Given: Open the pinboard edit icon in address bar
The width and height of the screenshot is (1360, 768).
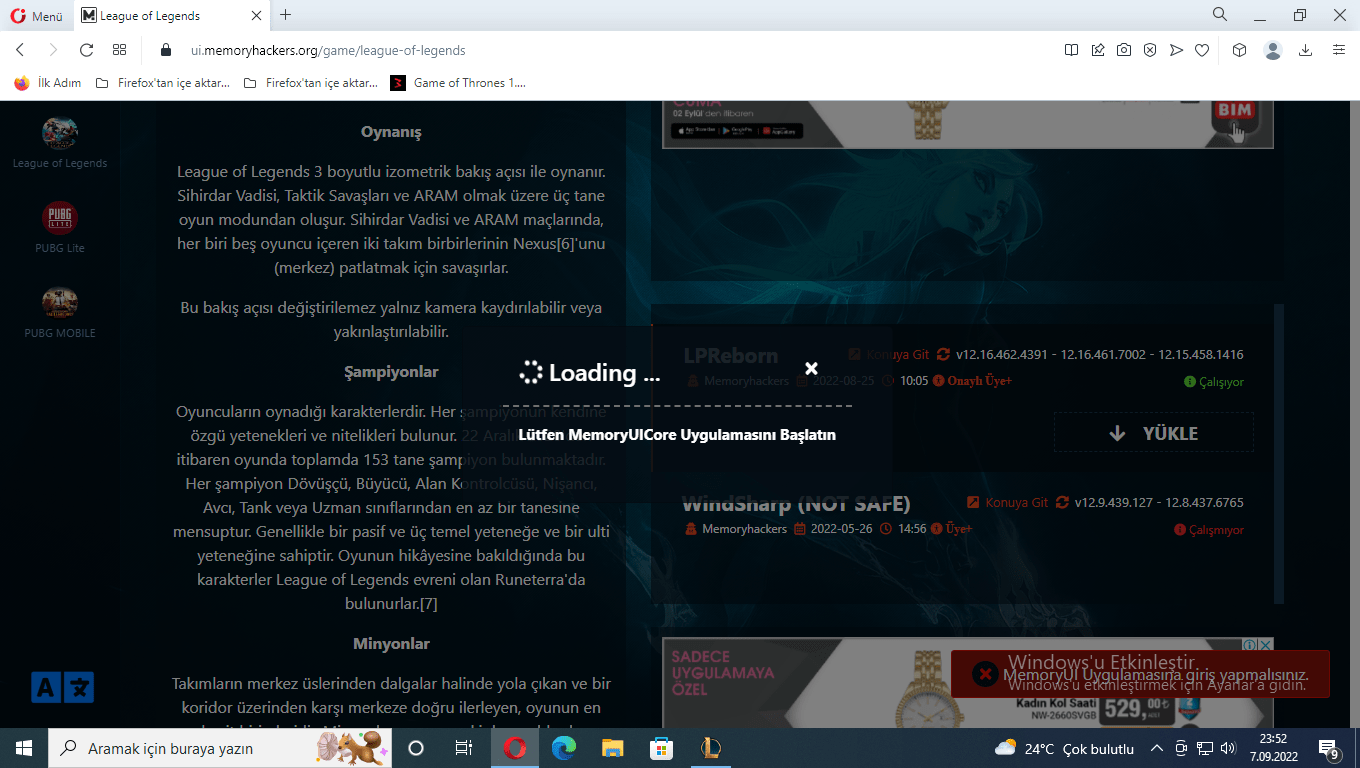Looking at the screenshot, I should pyautogui.click(x=1098, y=50).
